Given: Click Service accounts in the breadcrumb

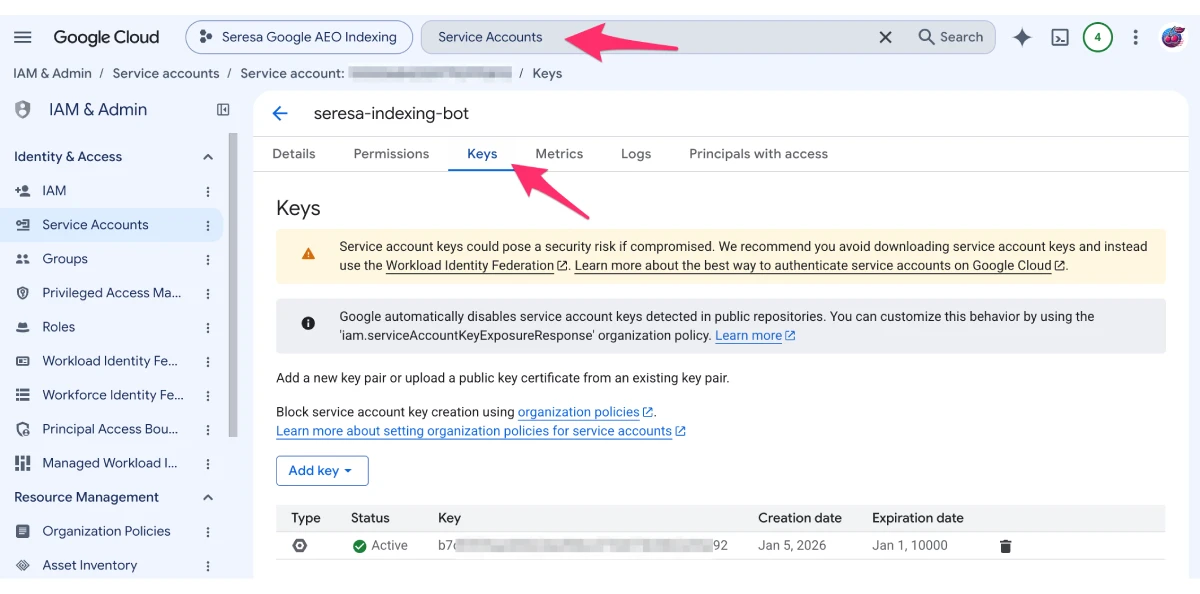Looking at the screenshot, I should click(166, 73).
